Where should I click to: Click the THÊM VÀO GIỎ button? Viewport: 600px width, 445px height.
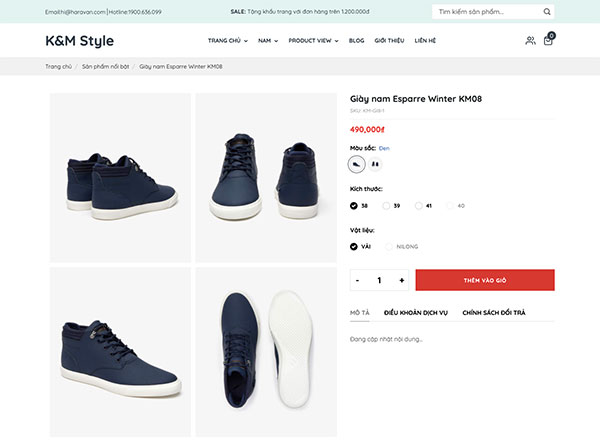[x=485, y=280]
